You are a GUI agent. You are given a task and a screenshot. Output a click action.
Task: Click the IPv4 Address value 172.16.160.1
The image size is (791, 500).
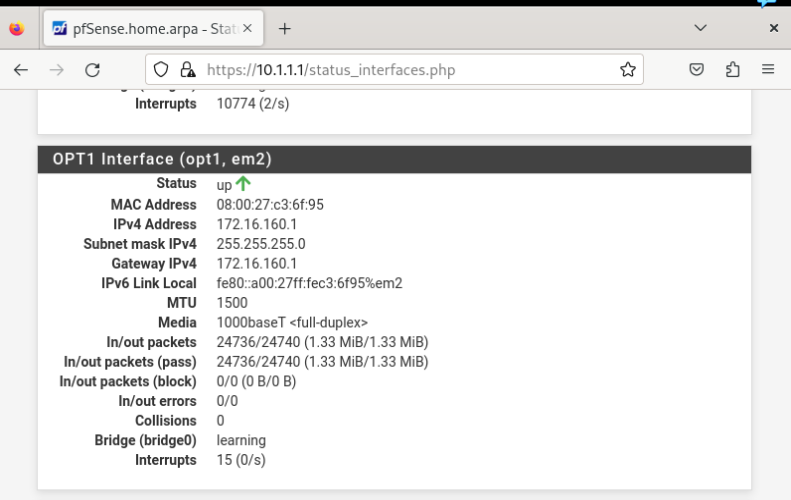point(257,225)
